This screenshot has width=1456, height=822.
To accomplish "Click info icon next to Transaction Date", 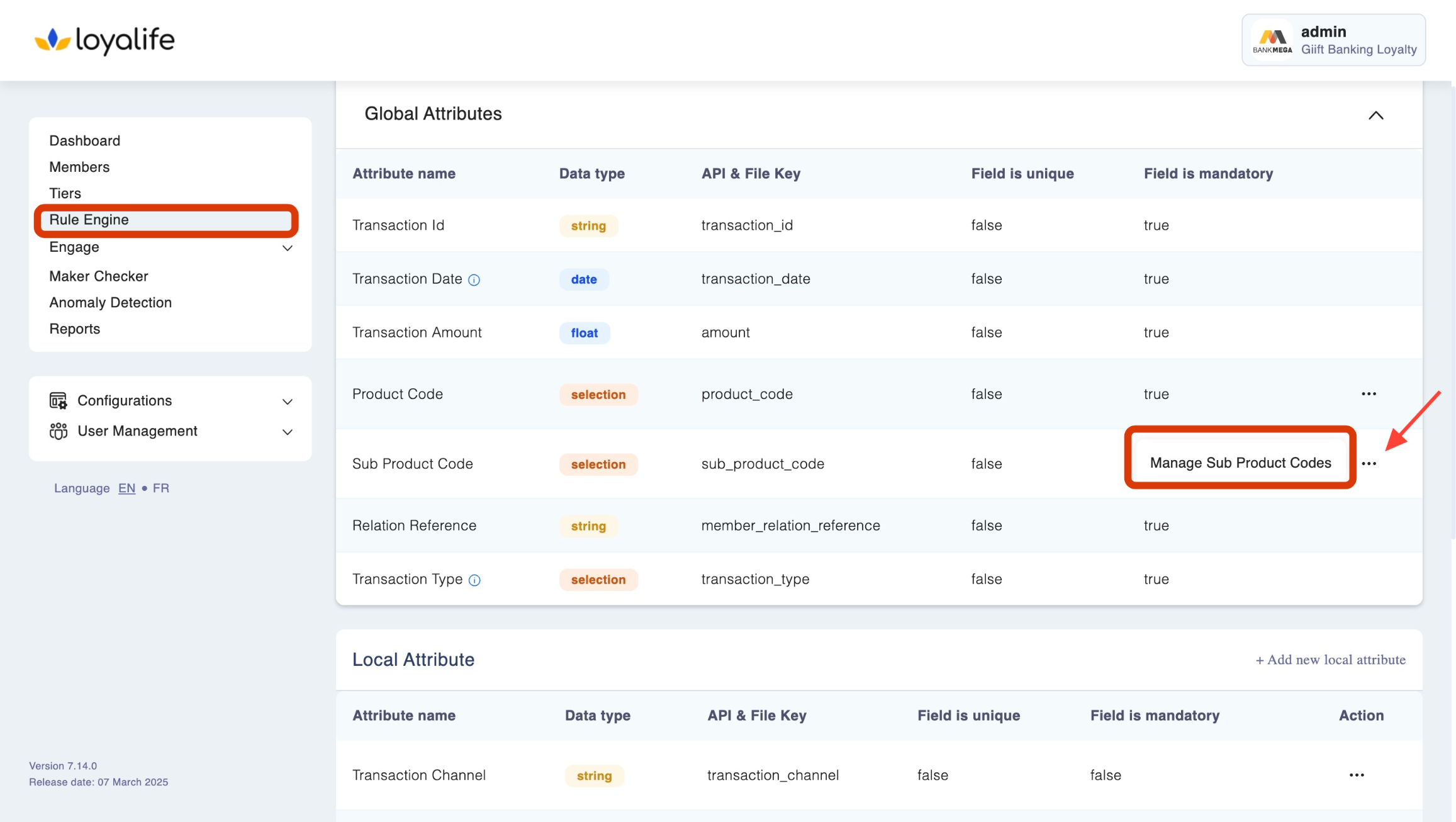I will pyautogui.click(x=474, y=280).
